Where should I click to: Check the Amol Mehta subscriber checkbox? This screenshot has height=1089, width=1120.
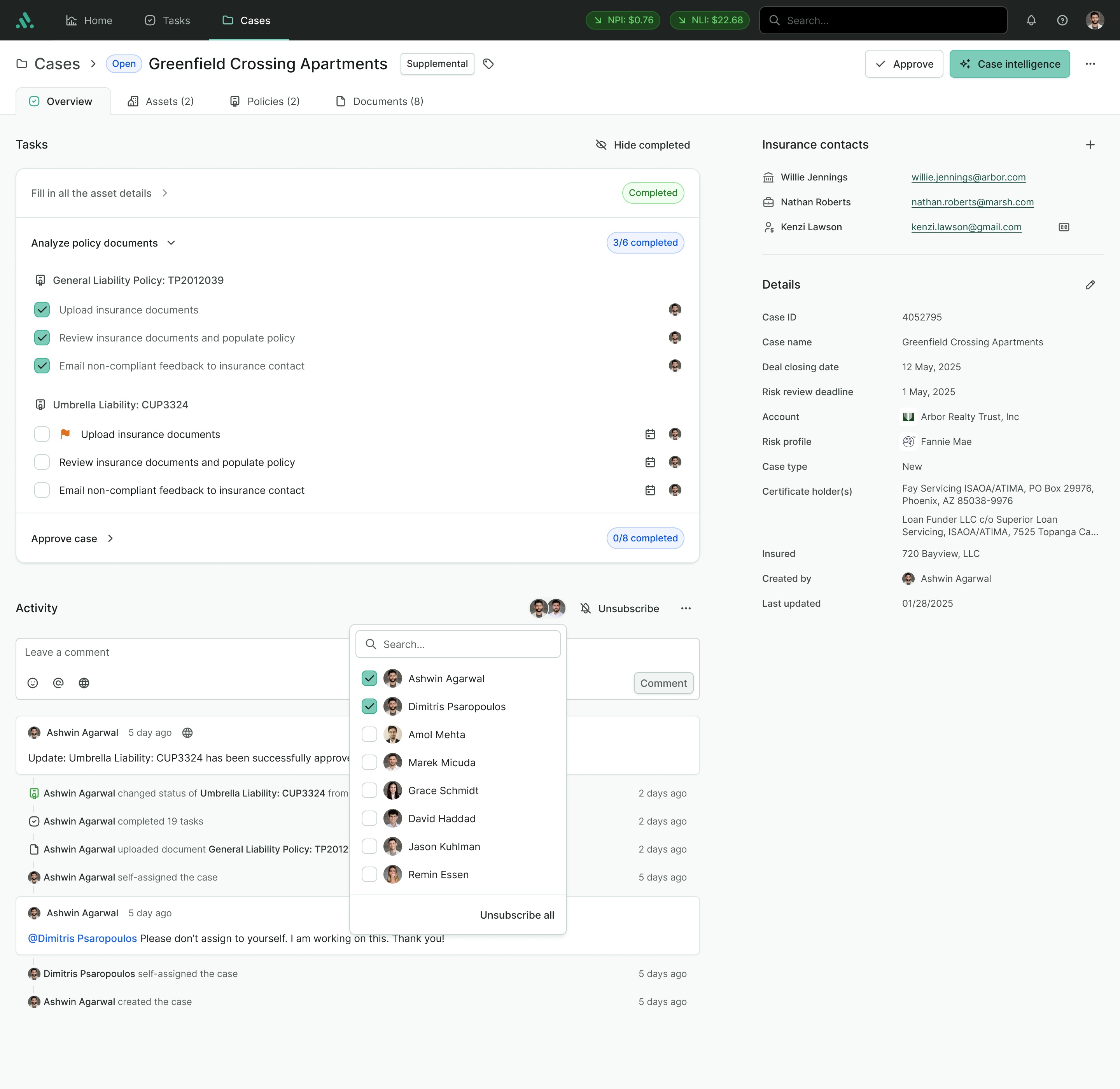[369, 734]
